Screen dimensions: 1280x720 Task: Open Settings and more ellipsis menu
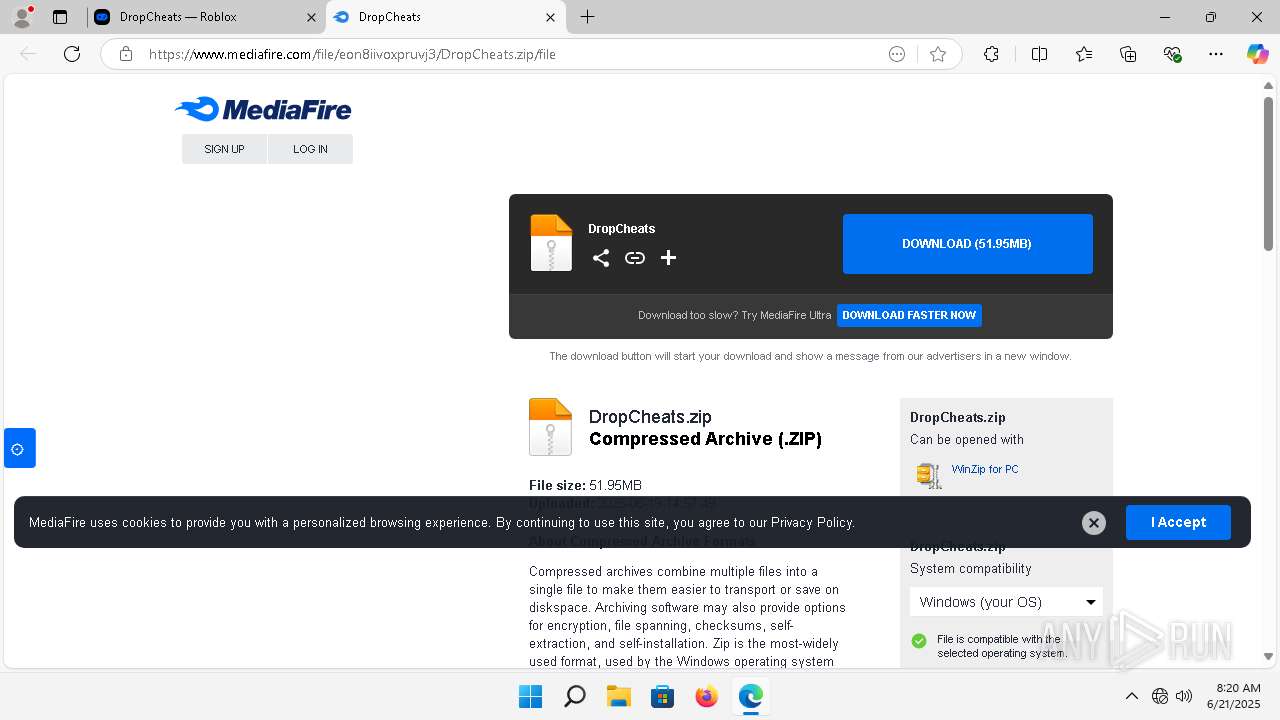1216,54
